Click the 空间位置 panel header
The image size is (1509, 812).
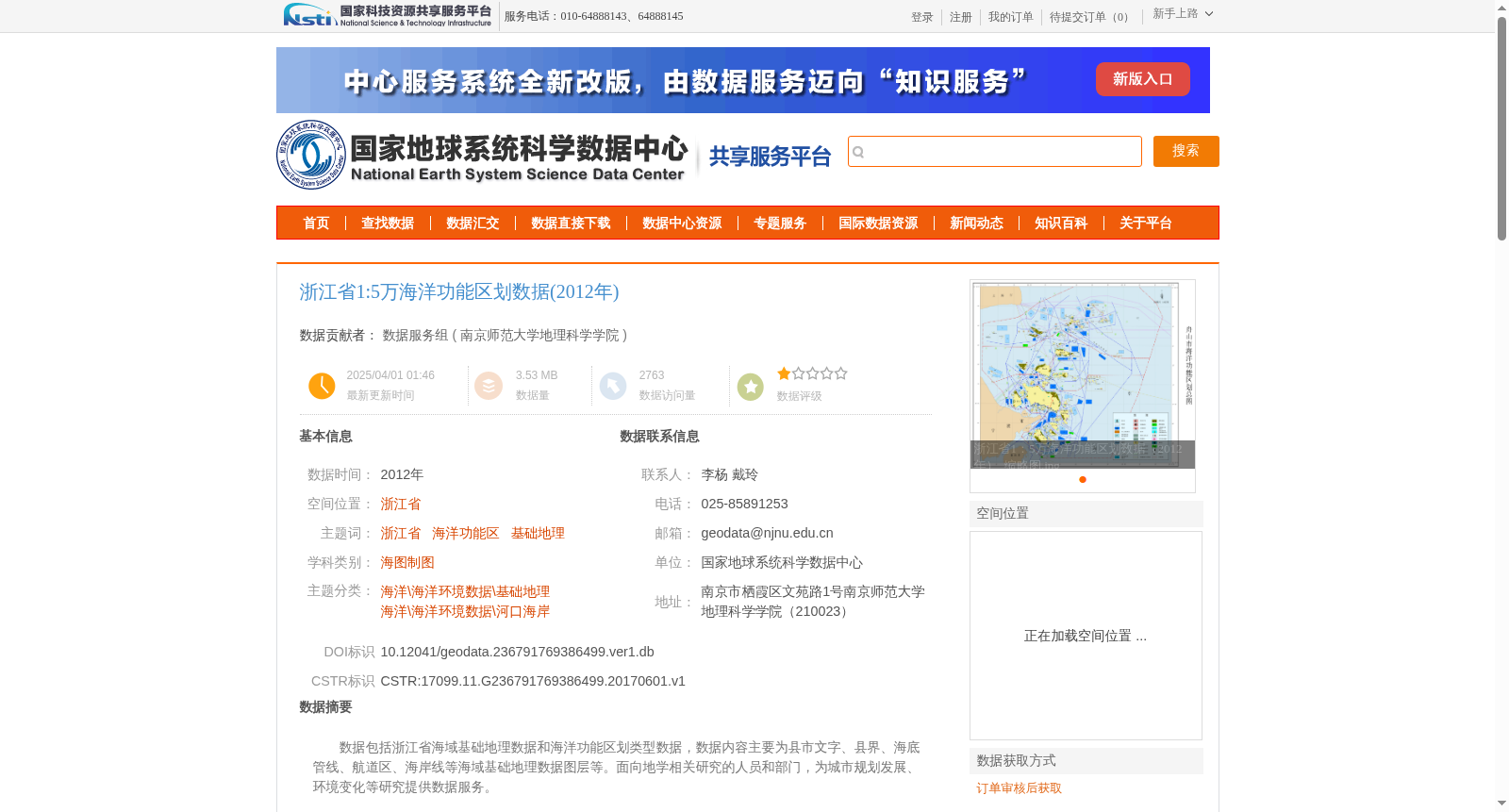1086,514
